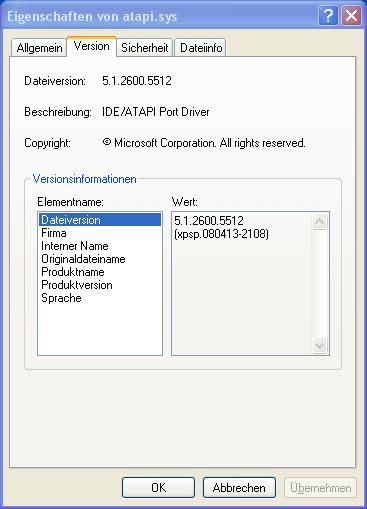Screen dimensions: 367x509
Task: Click the Abbrechen button
Action: 239,488
